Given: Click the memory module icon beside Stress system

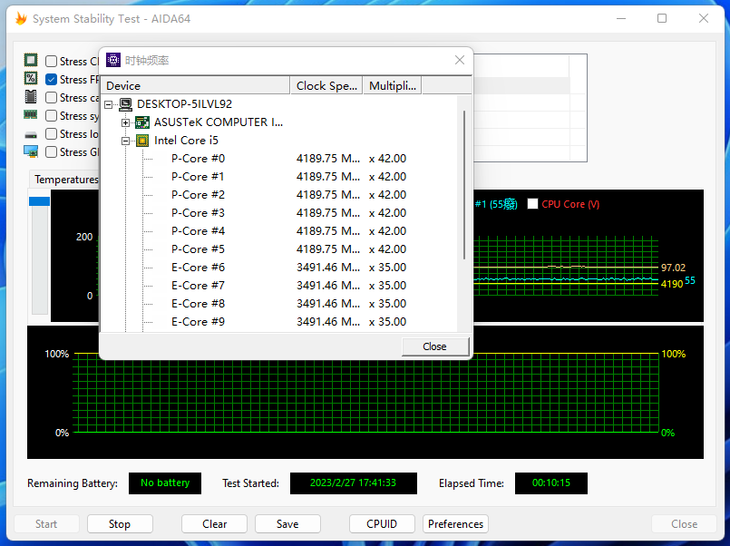Looking at the screenshot, I should point(31,115).
